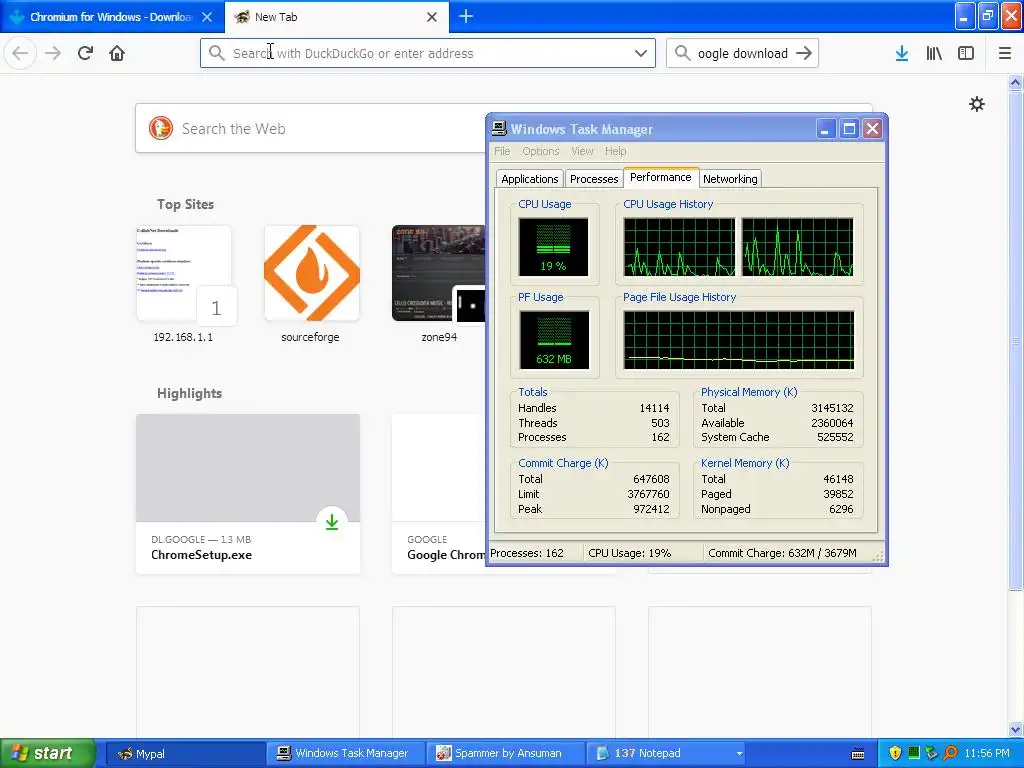
Task: Switch to the Networking tab
Action: 730,179
